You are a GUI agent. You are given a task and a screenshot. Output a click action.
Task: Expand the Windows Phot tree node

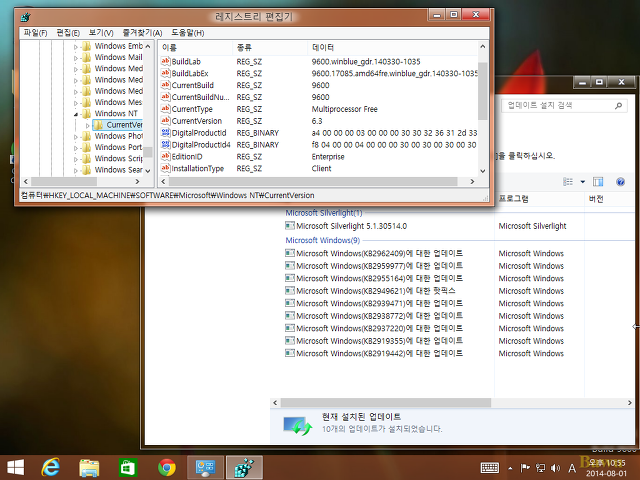76,137
